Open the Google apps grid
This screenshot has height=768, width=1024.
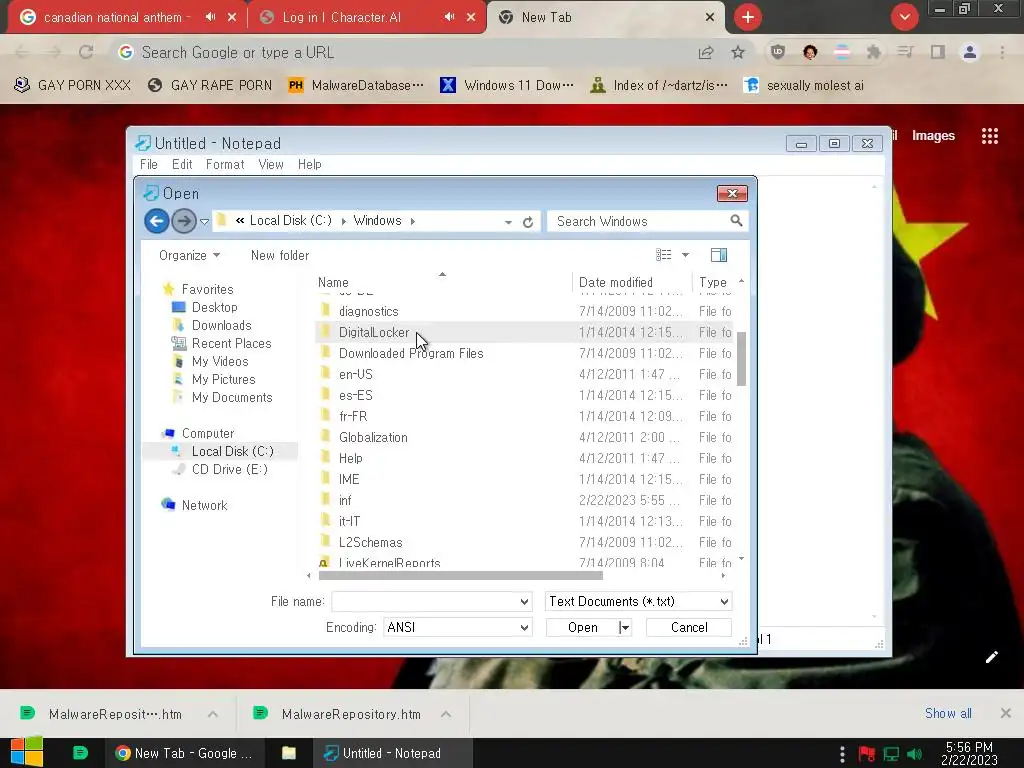[x=990, y=136]
